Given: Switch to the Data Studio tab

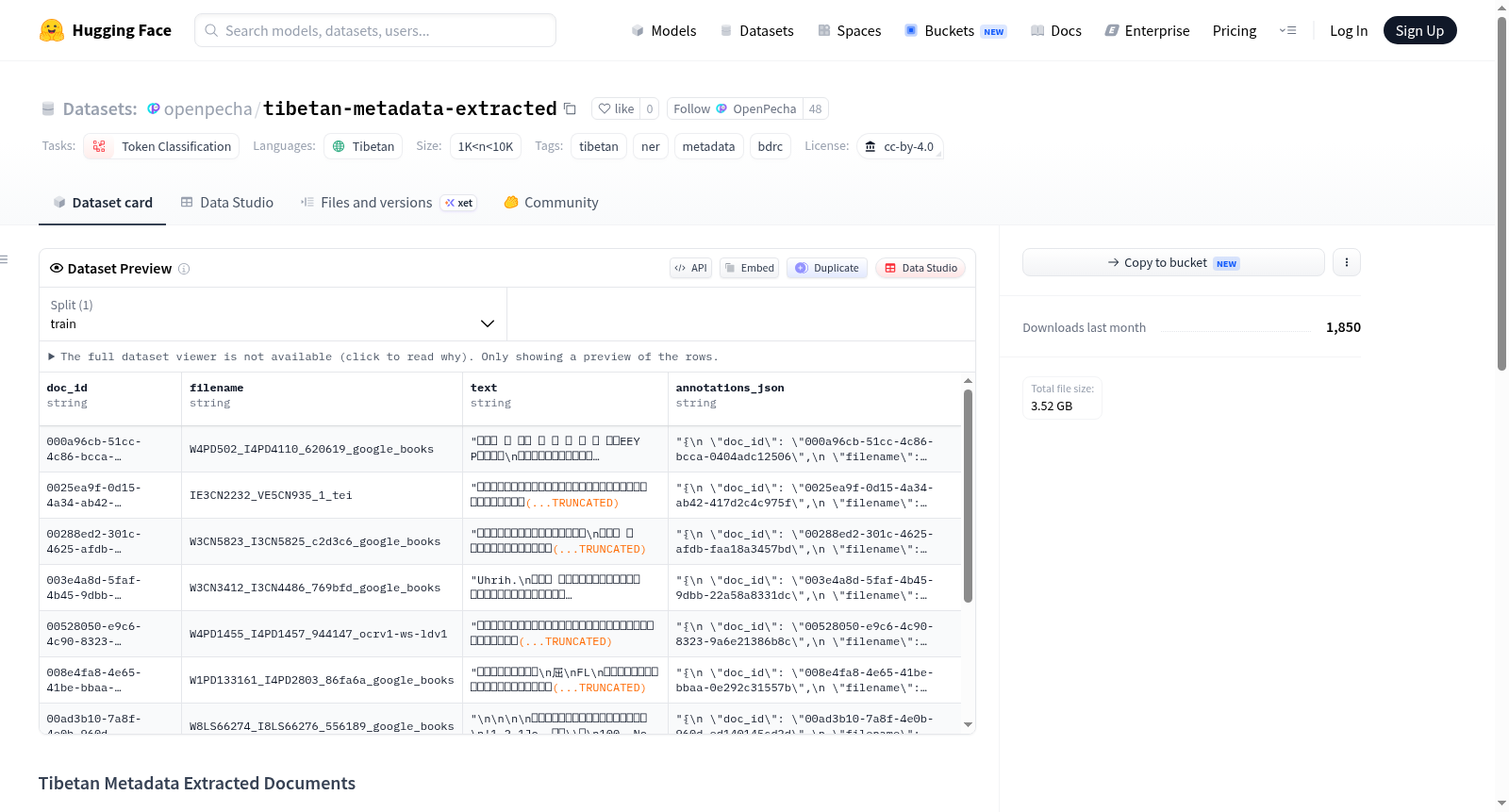Looking at the screenshot, I should [x=226, y=203].
